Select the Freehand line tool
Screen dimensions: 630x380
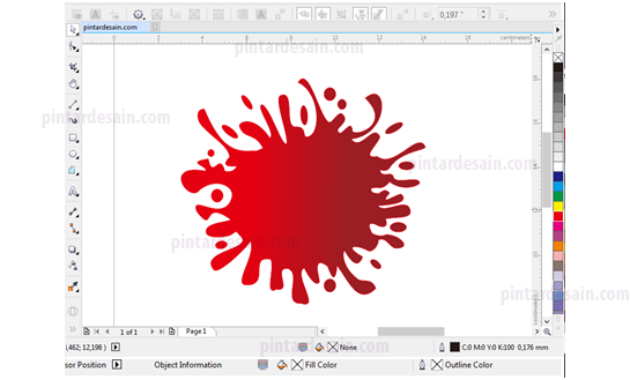pyautogui.click(x=73, y=104)
